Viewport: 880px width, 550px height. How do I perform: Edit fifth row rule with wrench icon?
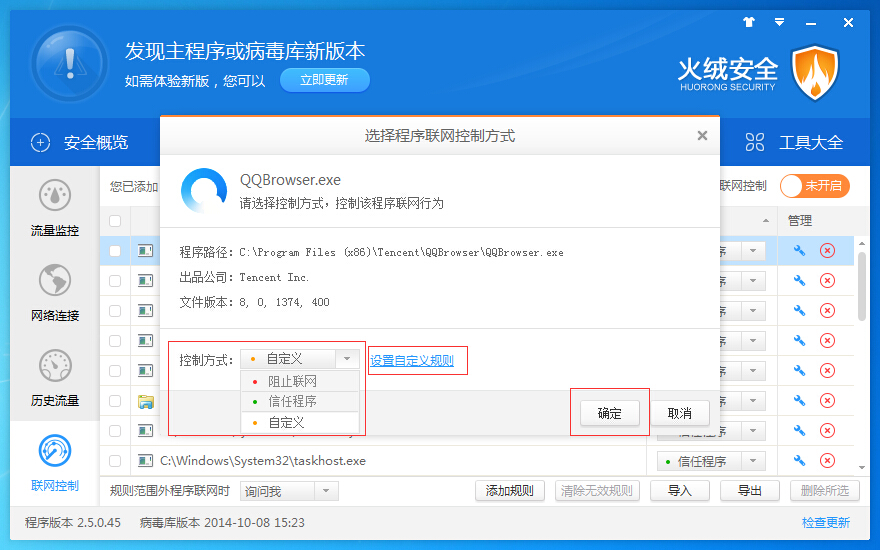pos(799,370)
